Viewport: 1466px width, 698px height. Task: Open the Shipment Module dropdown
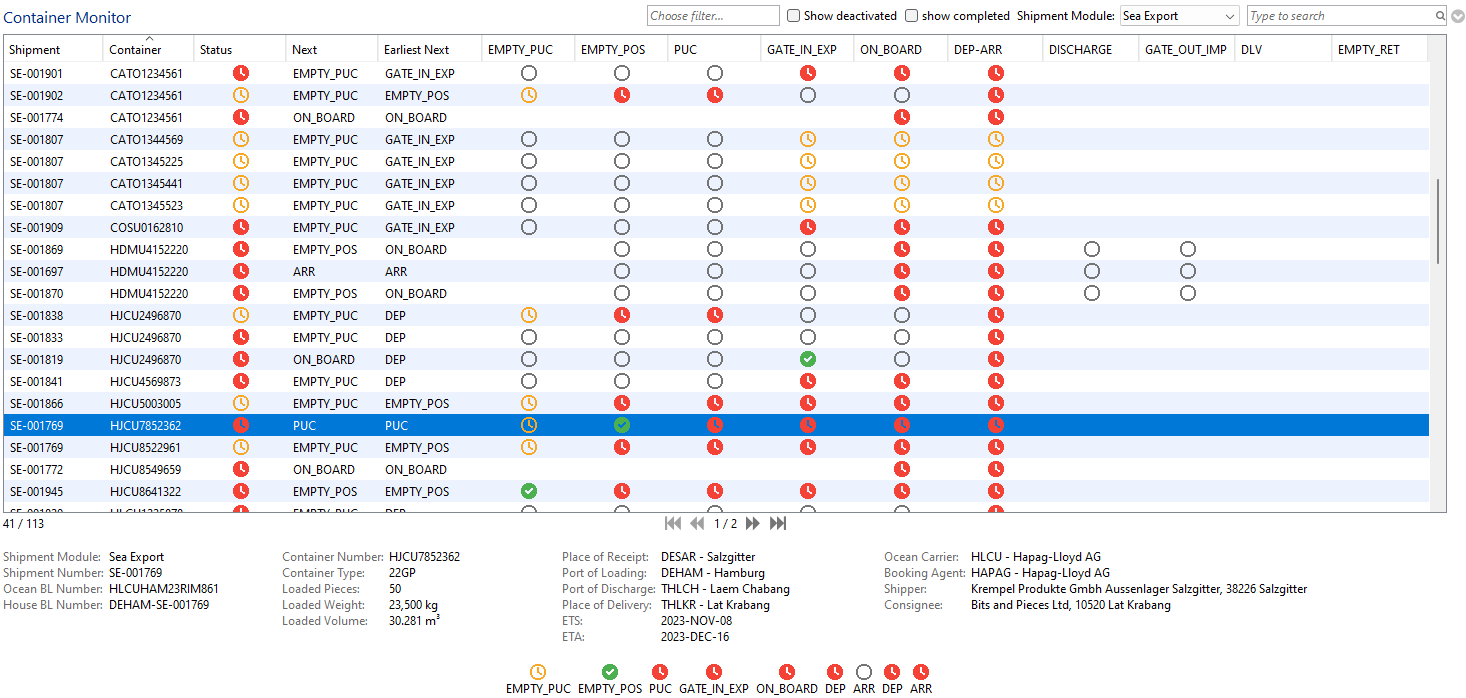pos(1179,16)
